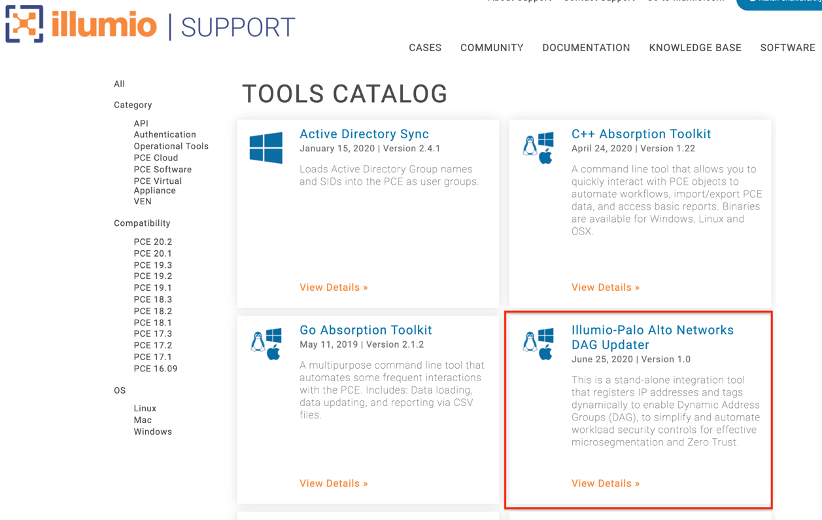Click the TOOLS CATALOG heading

point(344,94)
